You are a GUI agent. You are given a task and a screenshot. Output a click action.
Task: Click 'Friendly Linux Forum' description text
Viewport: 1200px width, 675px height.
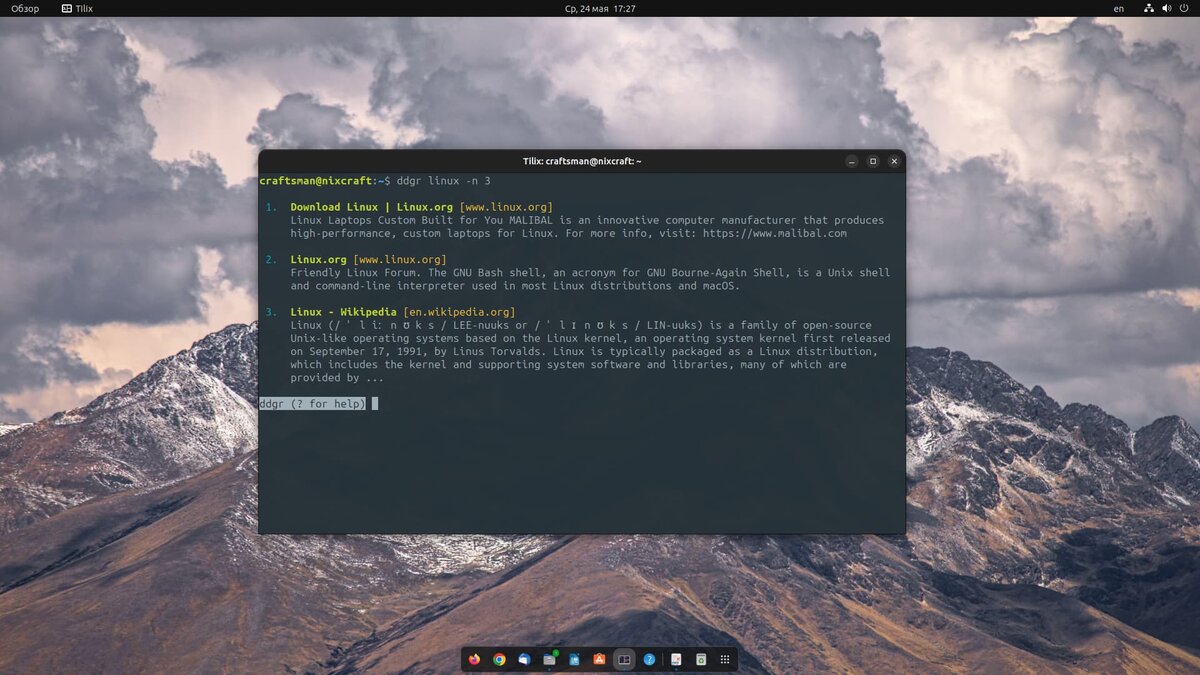click(x=353, y=272)
